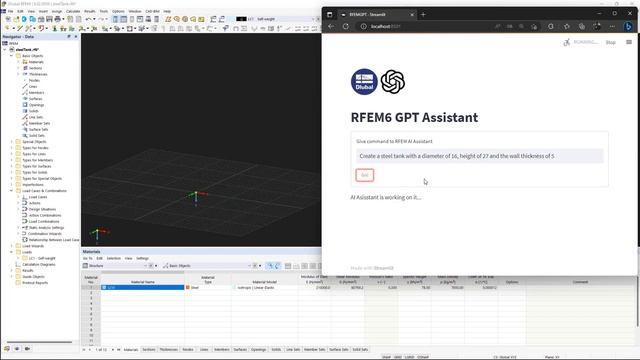Select Static Analysis Settings tree item
The width and height of the screenshot is (640, 360).
tap(46, 227)
